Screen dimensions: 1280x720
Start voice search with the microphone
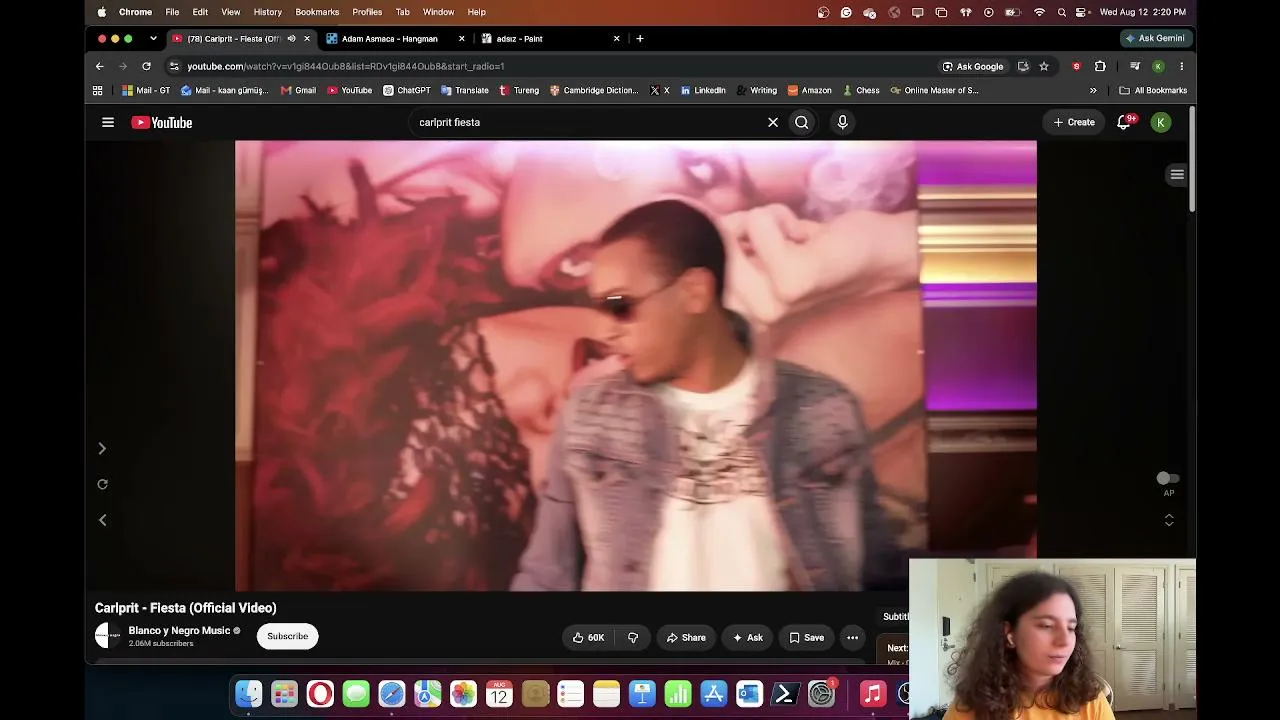[843, 122]
